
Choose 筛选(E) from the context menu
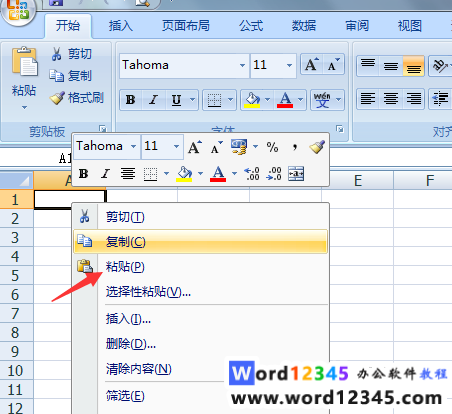coord(201,396)
